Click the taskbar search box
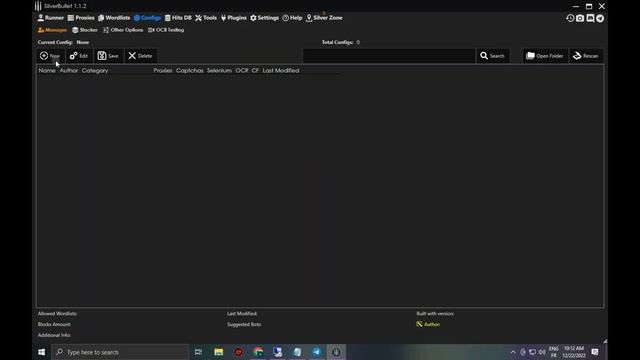Image resolution: width=640 pixels, height=360 pixels. coord(120,352)
